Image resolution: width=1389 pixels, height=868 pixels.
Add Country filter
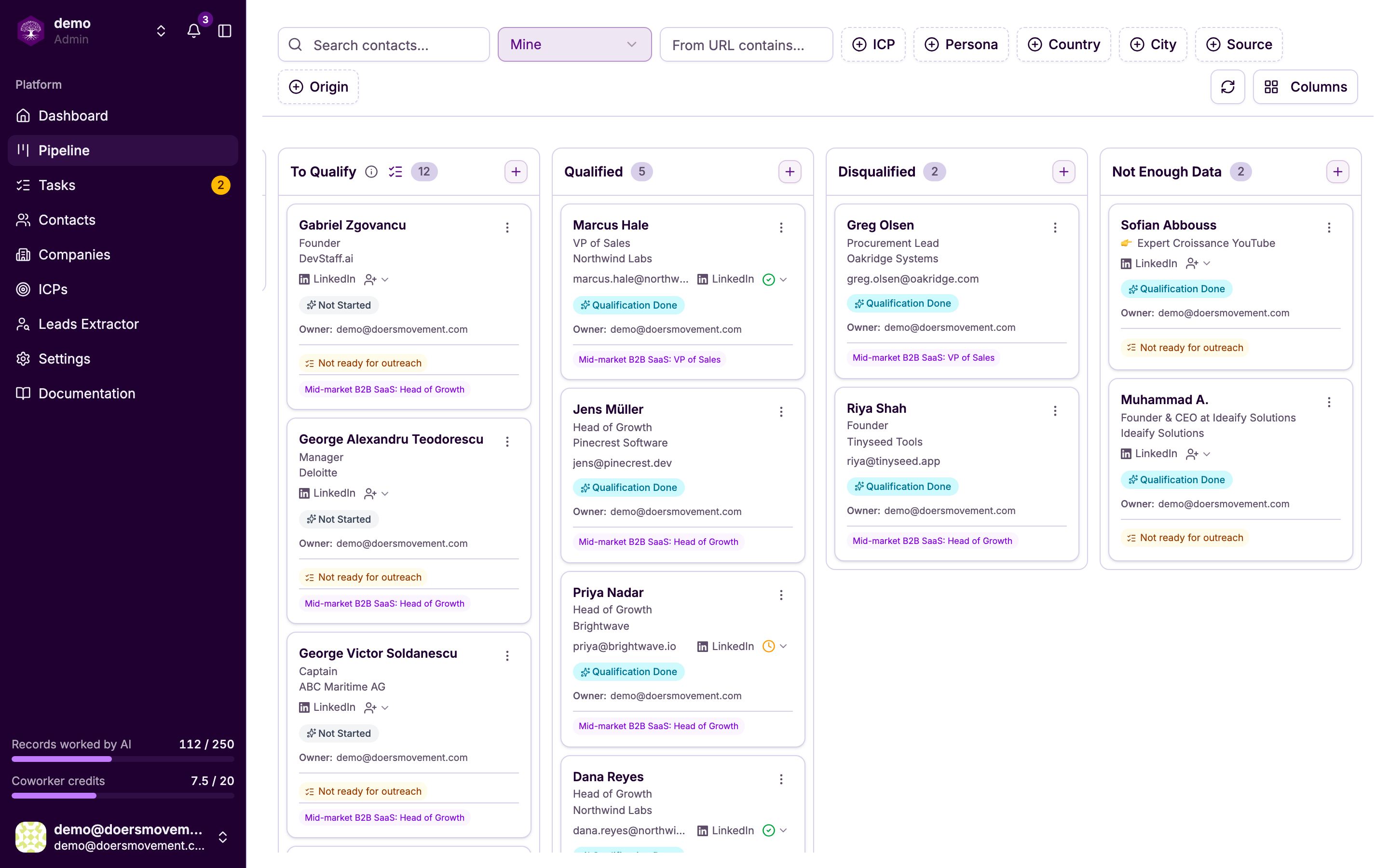click(1063, 44)
